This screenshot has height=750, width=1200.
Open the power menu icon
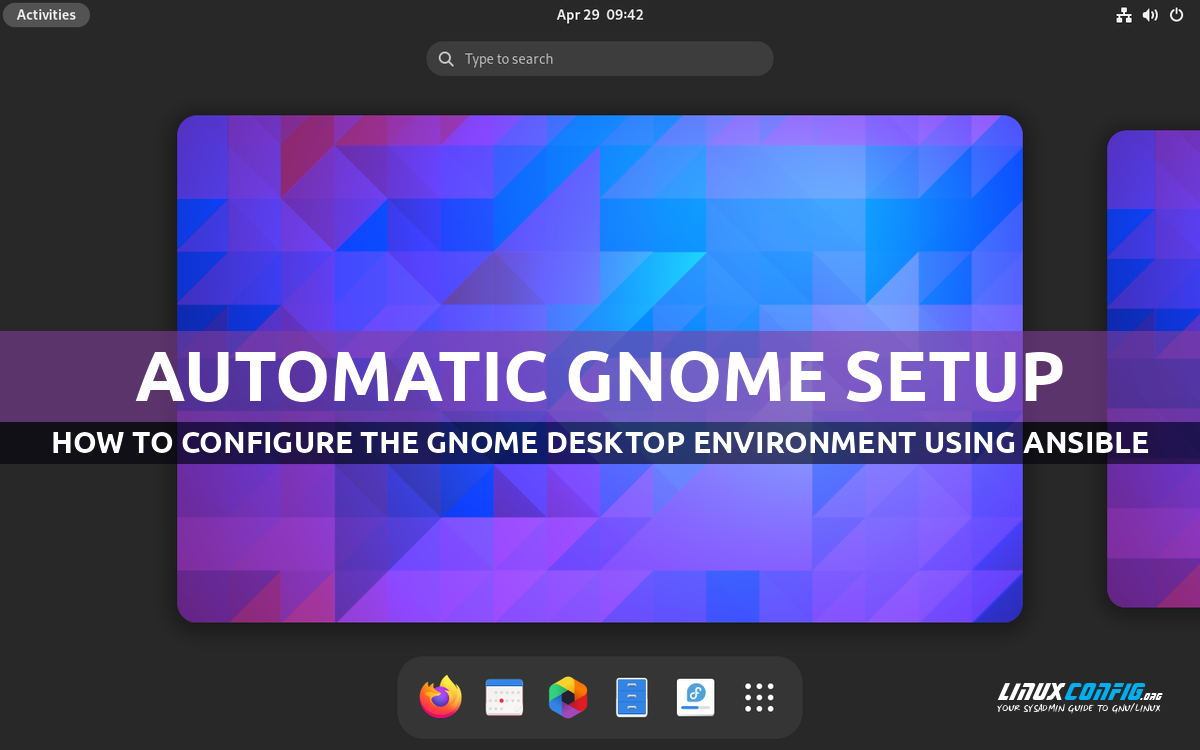point(1176,15)
